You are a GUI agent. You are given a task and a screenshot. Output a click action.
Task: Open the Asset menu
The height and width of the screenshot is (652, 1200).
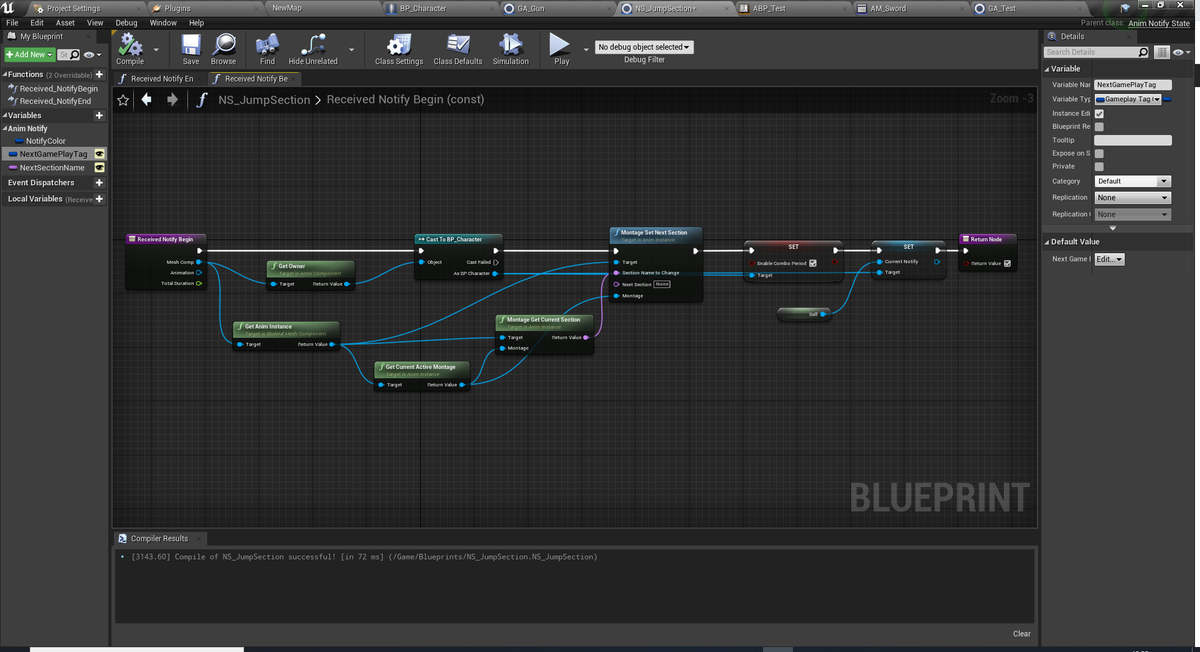pos(65,22)
